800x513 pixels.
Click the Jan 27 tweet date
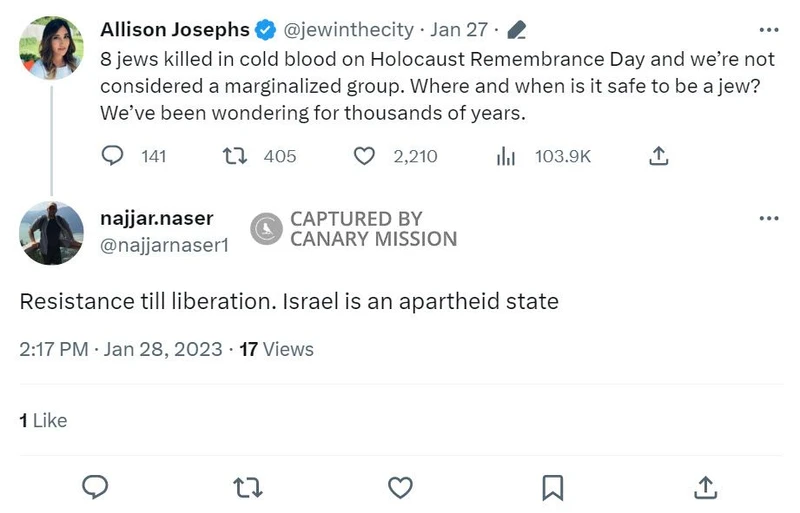point(458,30)
